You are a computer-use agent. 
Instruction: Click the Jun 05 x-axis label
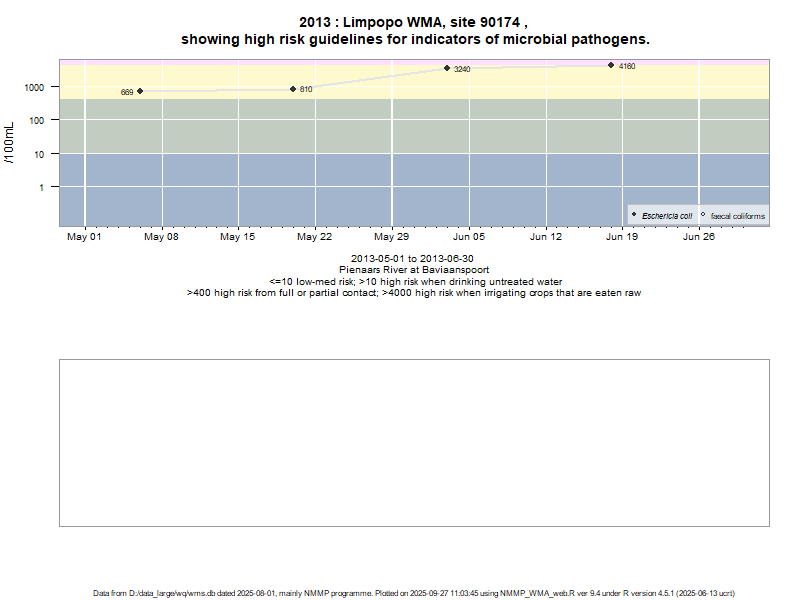coord(469,238)
